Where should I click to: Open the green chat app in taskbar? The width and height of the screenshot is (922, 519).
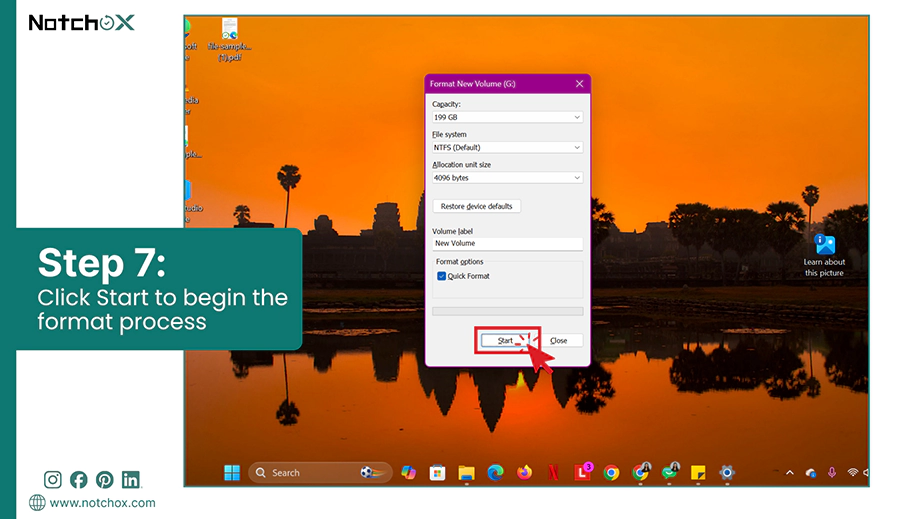click(669, 471)
